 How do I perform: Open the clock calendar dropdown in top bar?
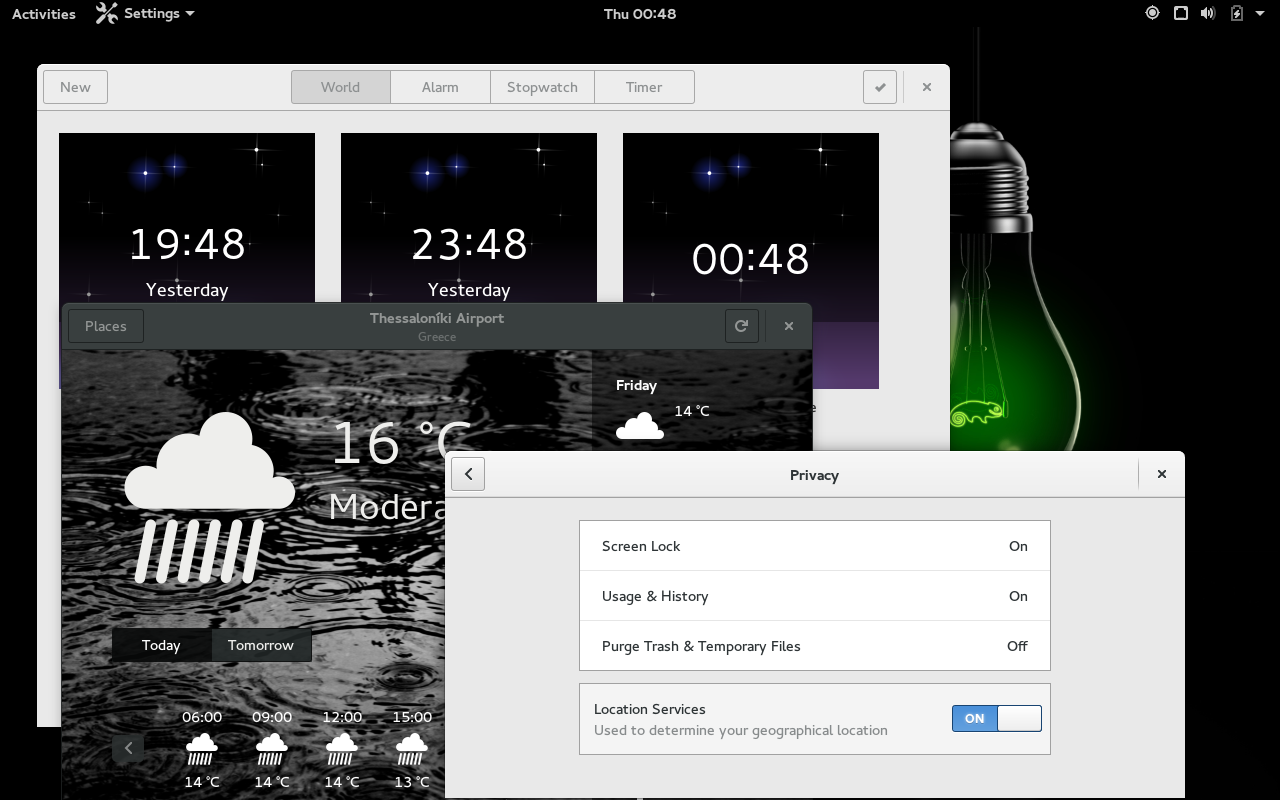[640, 14]
